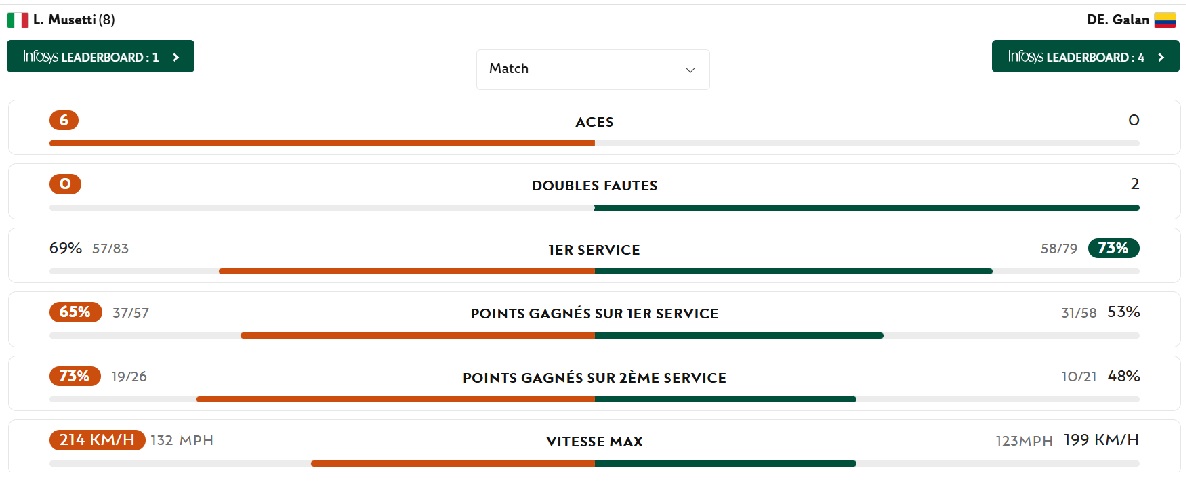The width and height of the screenshot is (1186, 490).
Task: Click the Italian flag icon beside L. Musetti
Action: point(18,19)
